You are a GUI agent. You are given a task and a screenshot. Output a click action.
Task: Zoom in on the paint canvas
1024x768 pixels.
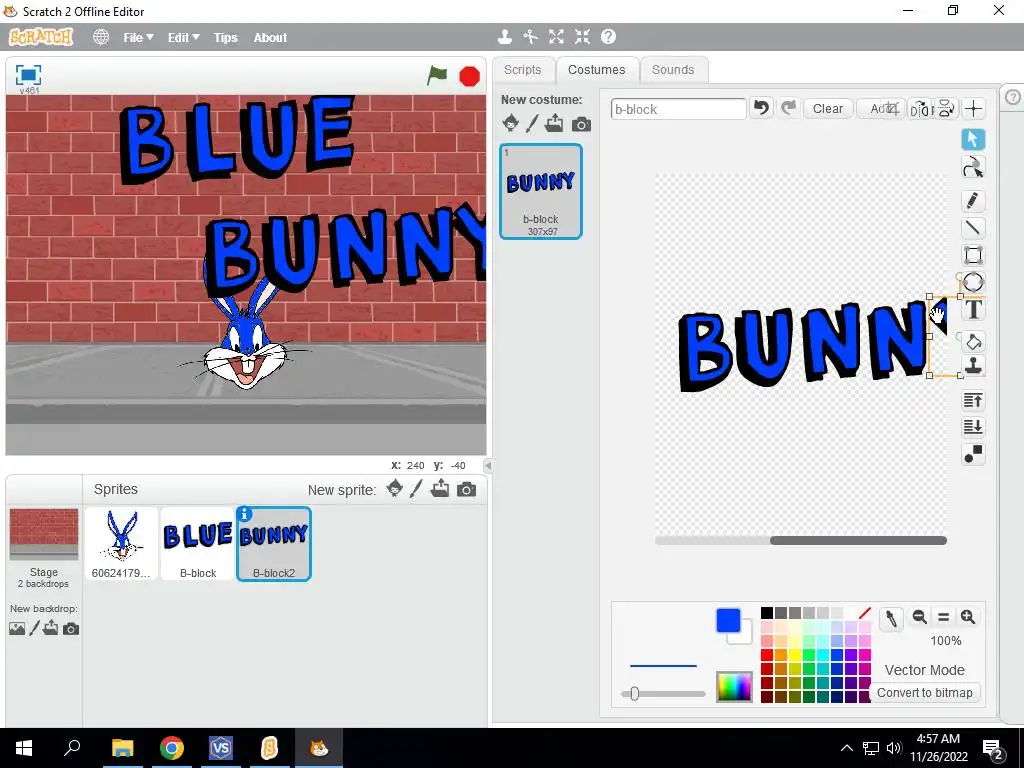[x=968, y=617]
